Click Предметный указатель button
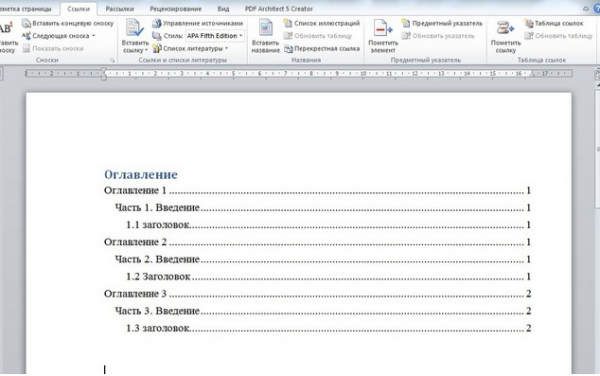Screen dimensions: 600x376 click(x=442, y=23)
